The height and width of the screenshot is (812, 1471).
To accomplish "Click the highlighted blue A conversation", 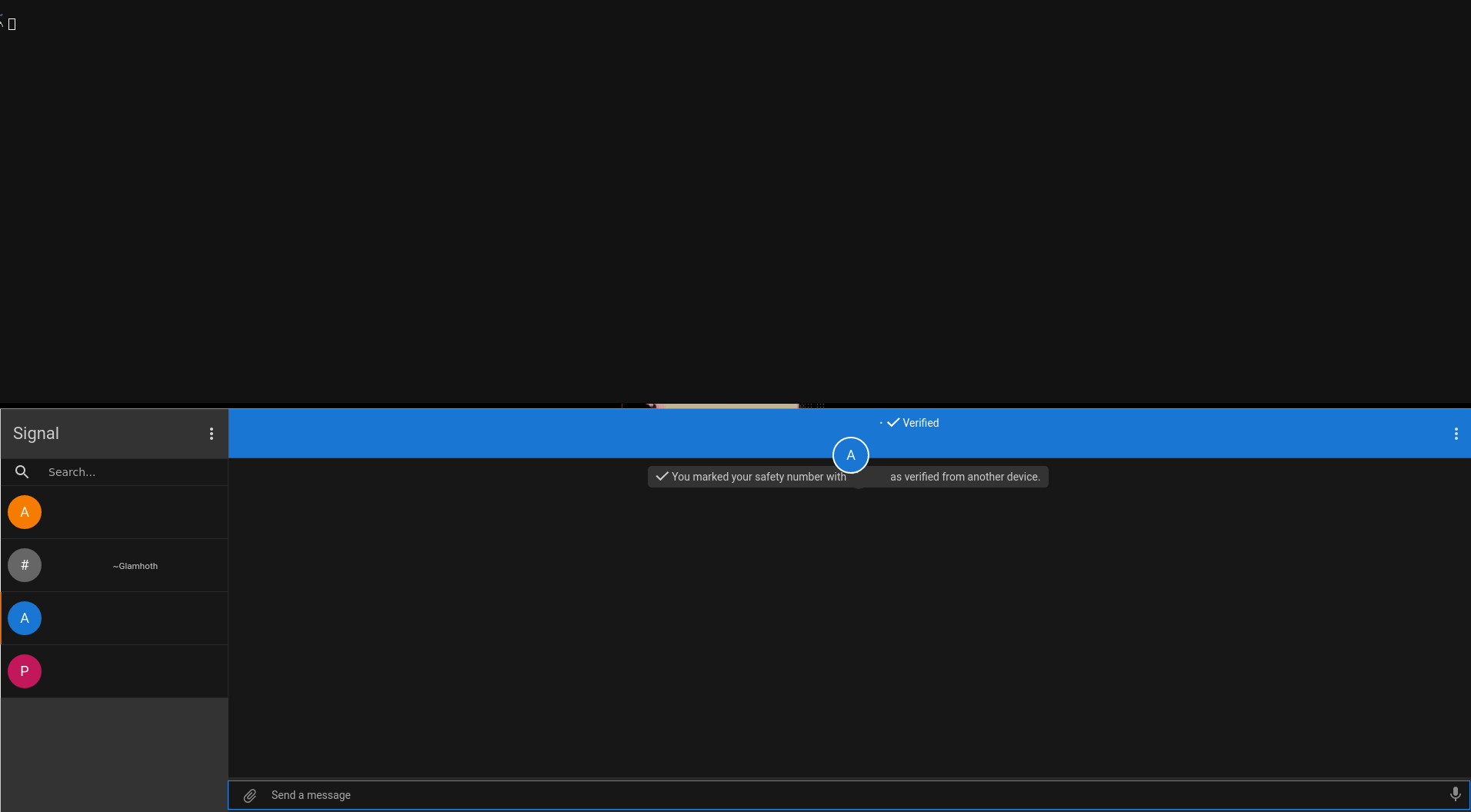I will tap(114, 617).
